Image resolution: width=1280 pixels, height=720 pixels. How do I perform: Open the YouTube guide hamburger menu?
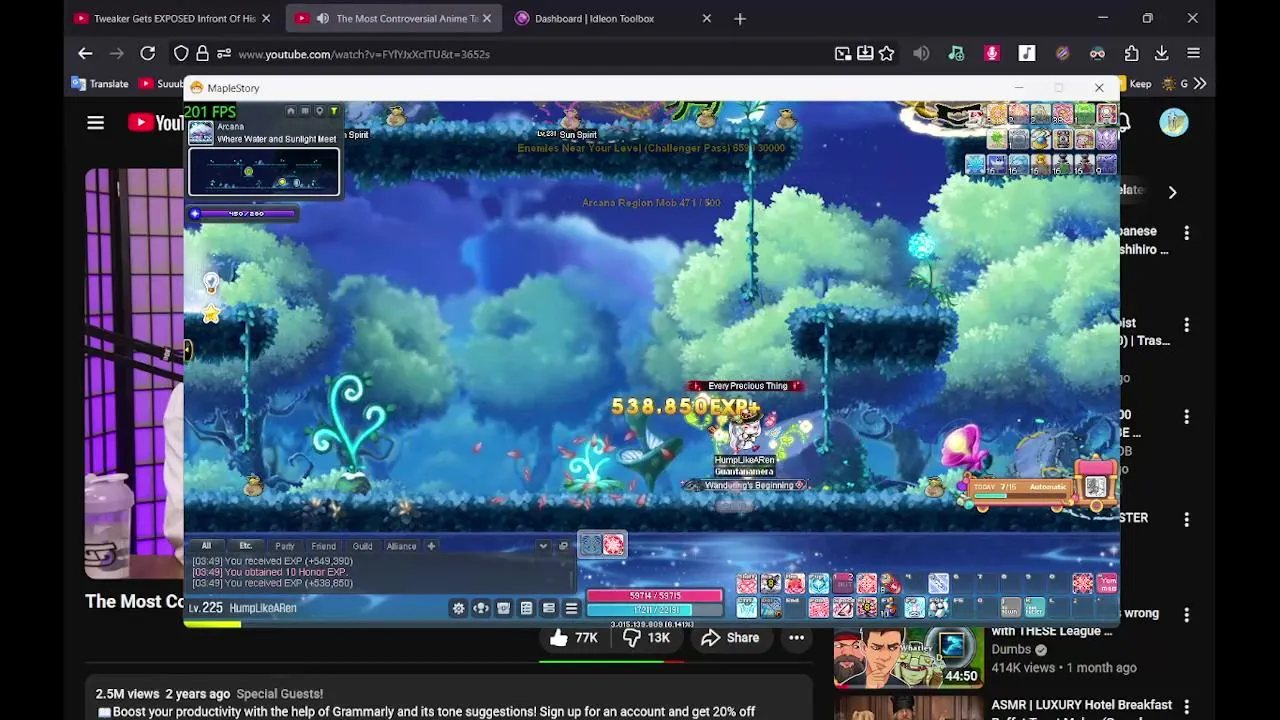pos(95,123)
